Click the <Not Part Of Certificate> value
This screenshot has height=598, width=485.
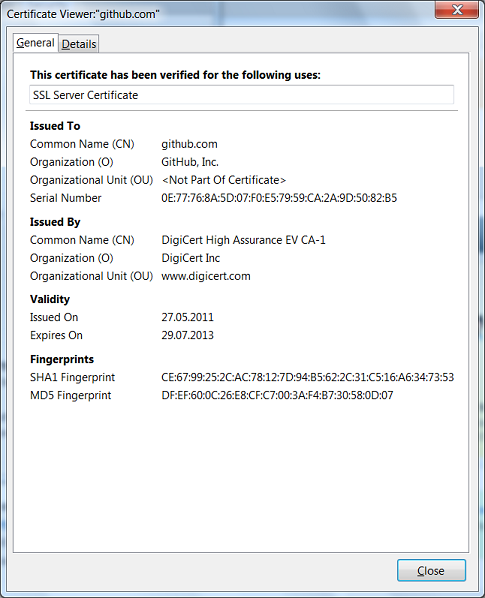click(224, 180)
